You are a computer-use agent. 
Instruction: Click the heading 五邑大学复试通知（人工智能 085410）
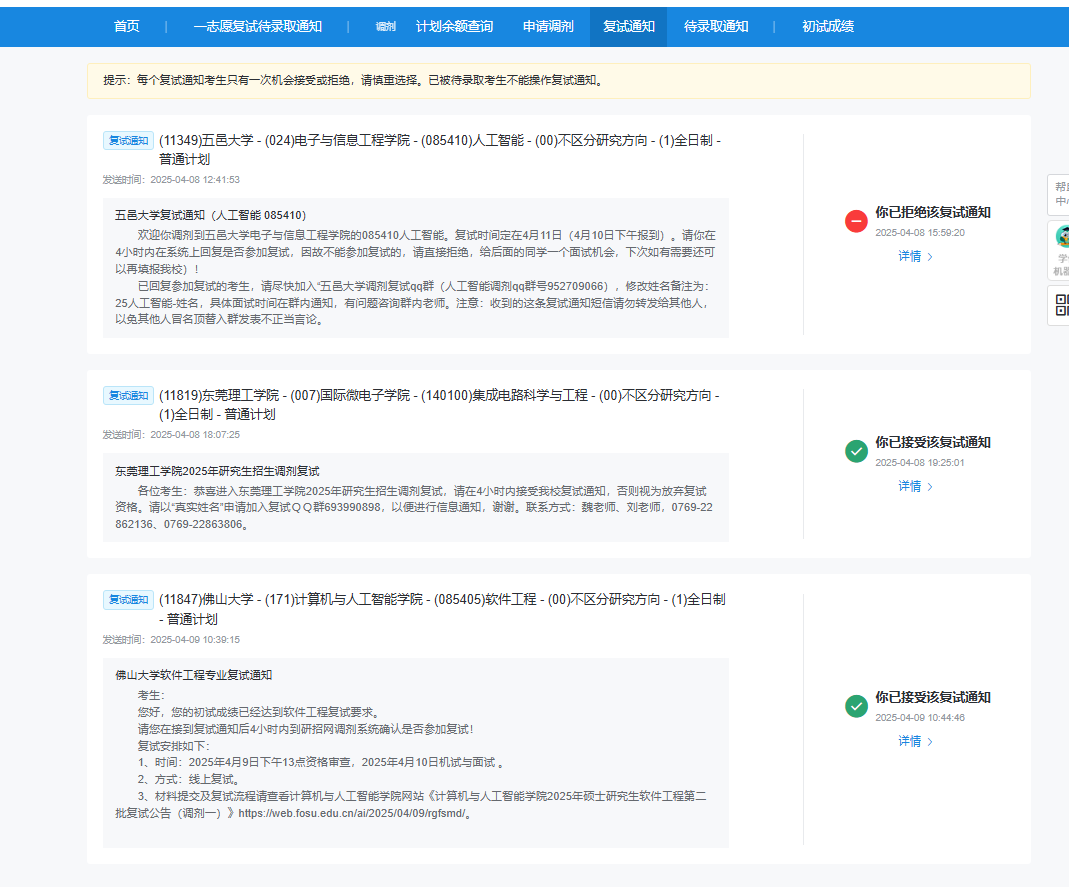(x=211, y=215)
